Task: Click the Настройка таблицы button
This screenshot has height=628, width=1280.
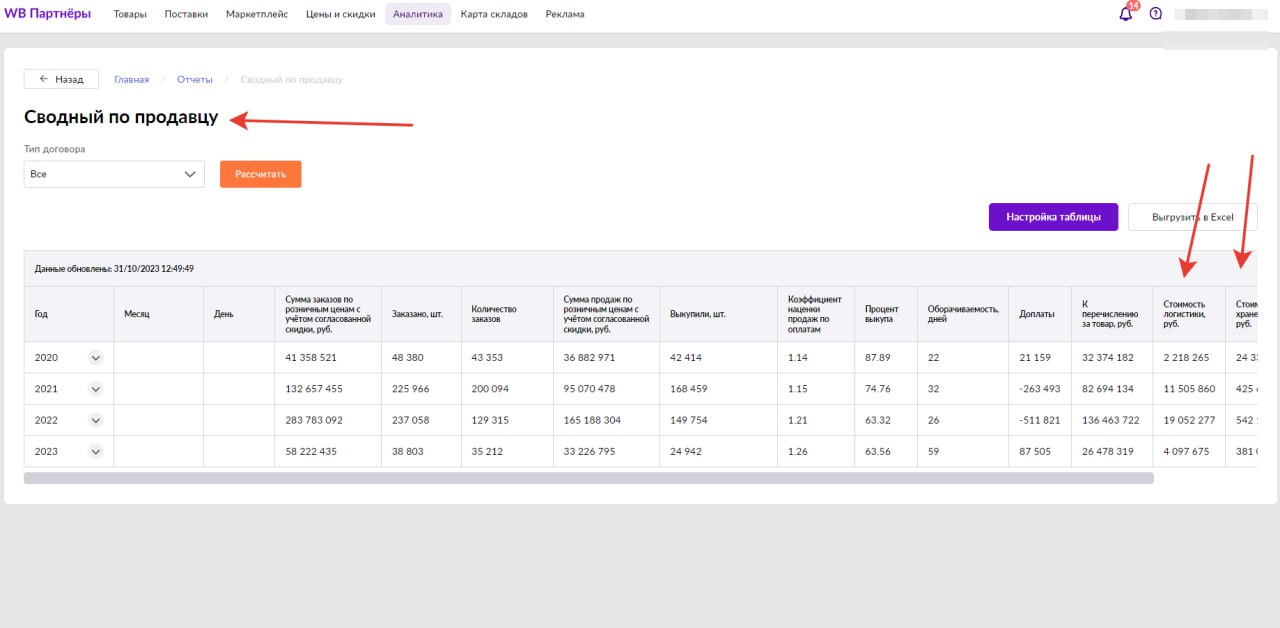Action: point(1053,217)
